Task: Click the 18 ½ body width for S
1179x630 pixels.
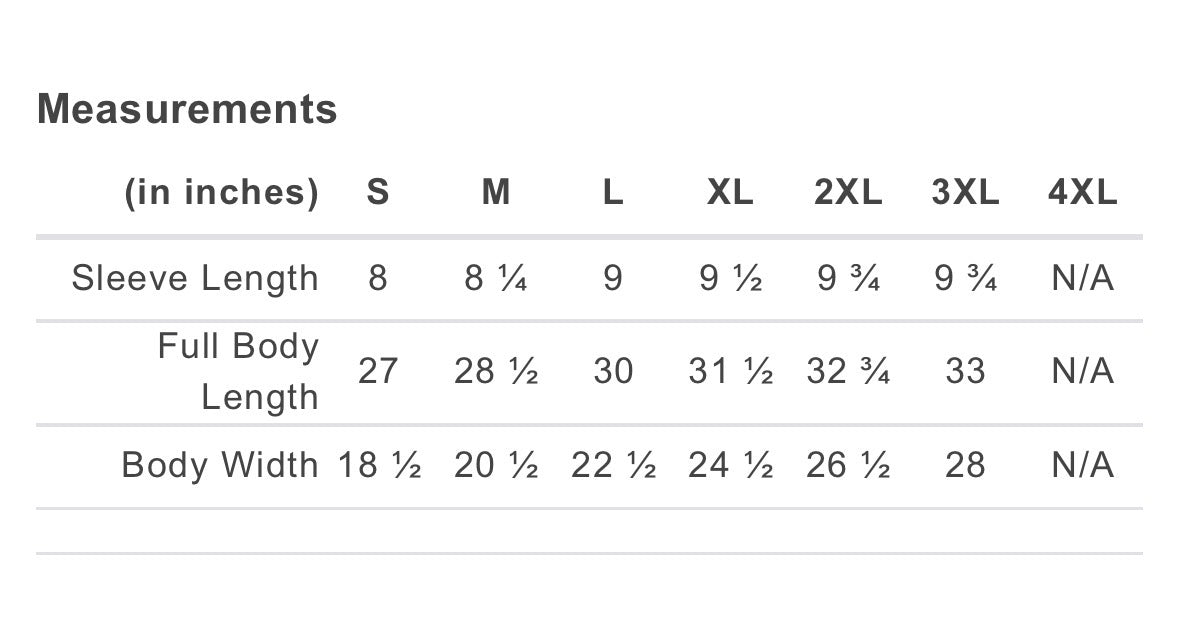Action: [379, 465]
